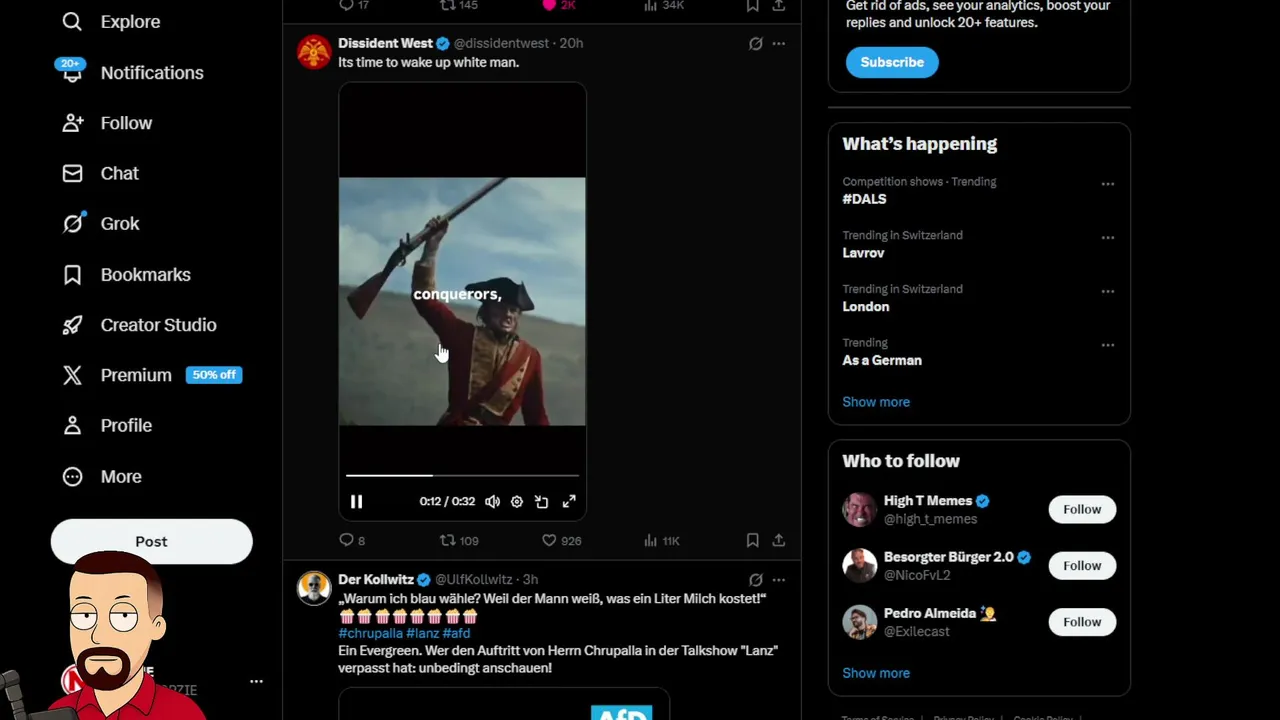Bookmark the Dissident West post
Image resolution: width=1280 pixels, height=720 pixels.
pyautogui.click(x=752, y=541)
